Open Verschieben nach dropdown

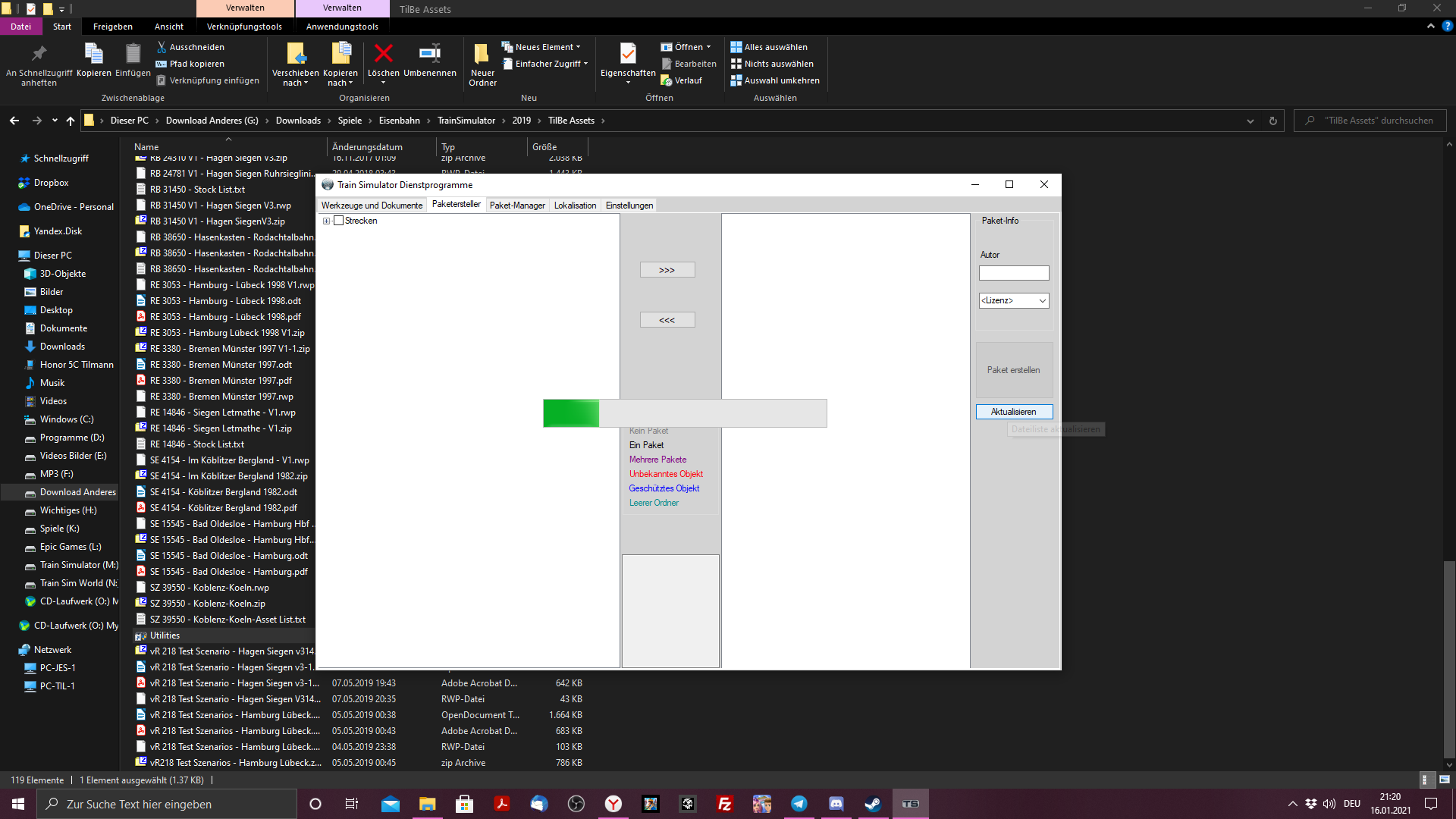click(296, 64)
